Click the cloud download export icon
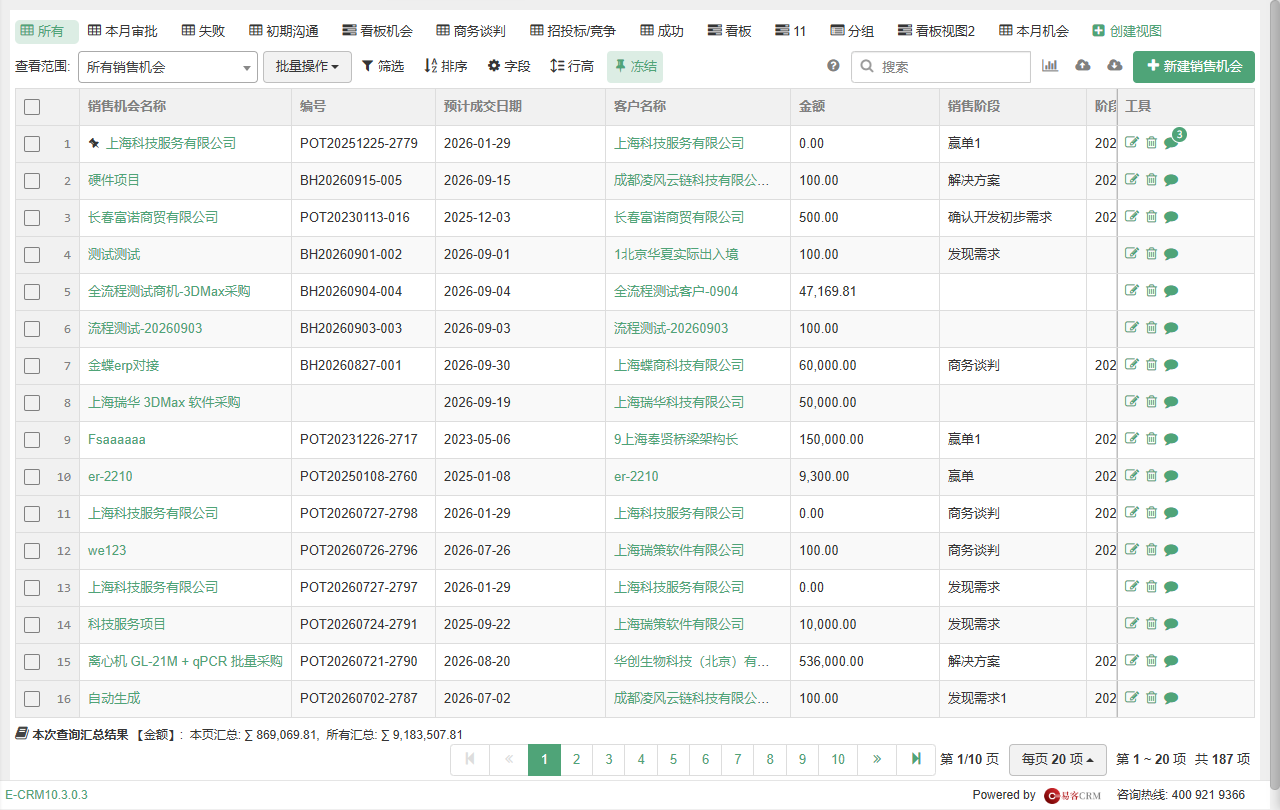The height and width of the screenshot is (810, 1280). pos(1115,66)
